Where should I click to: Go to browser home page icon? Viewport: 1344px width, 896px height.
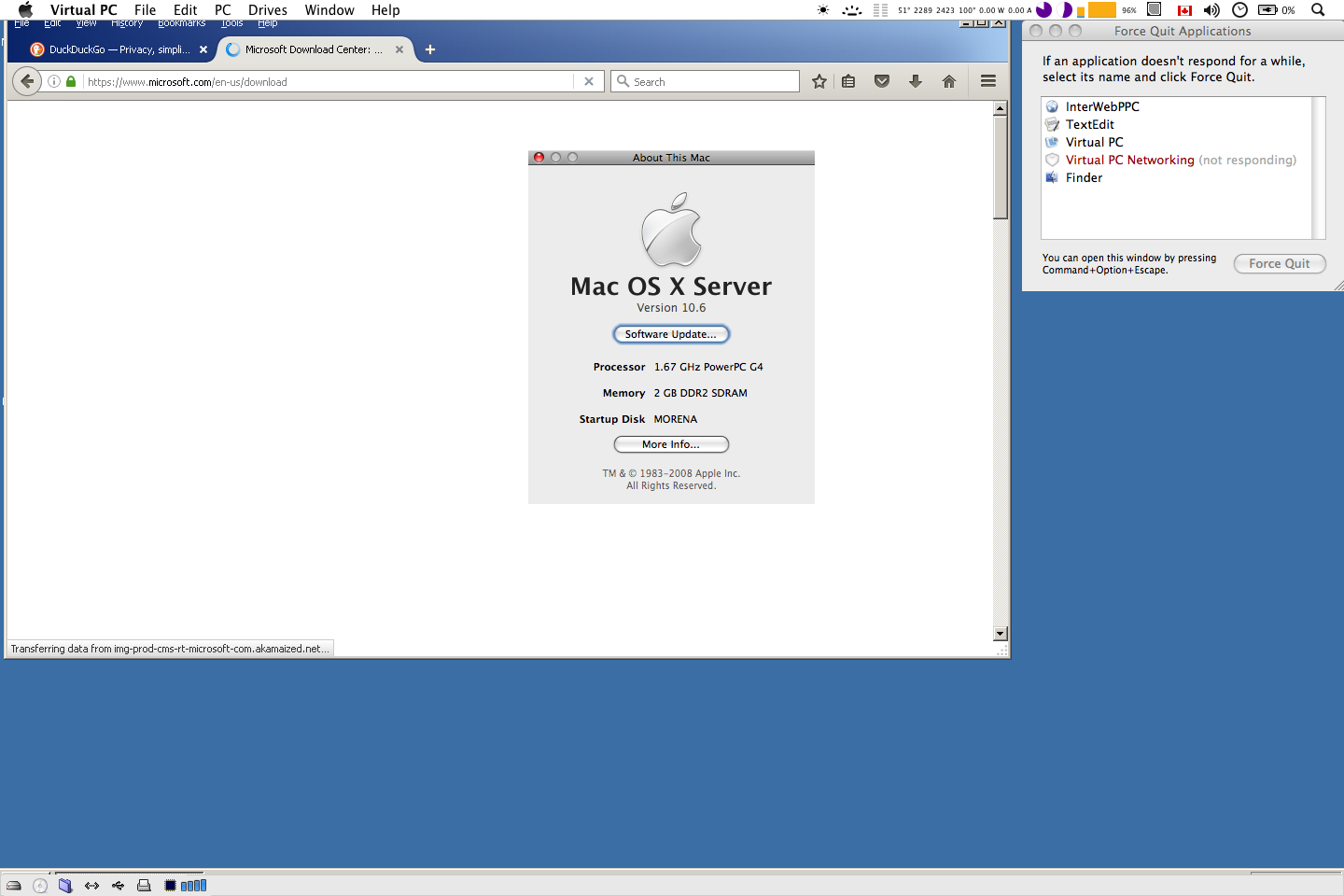[x=949, y=81]
